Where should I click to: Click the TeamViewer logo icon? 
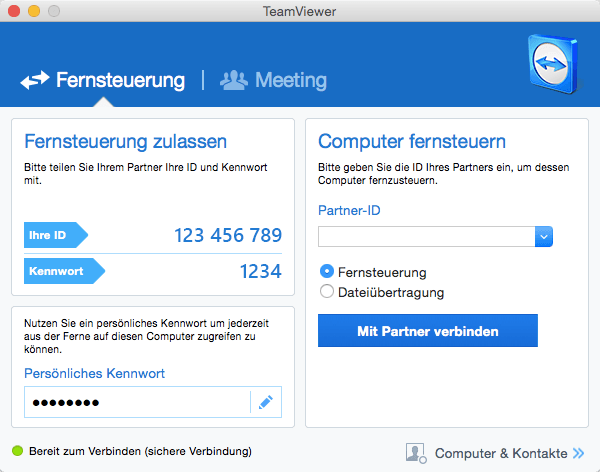click(x=554, y=64)
